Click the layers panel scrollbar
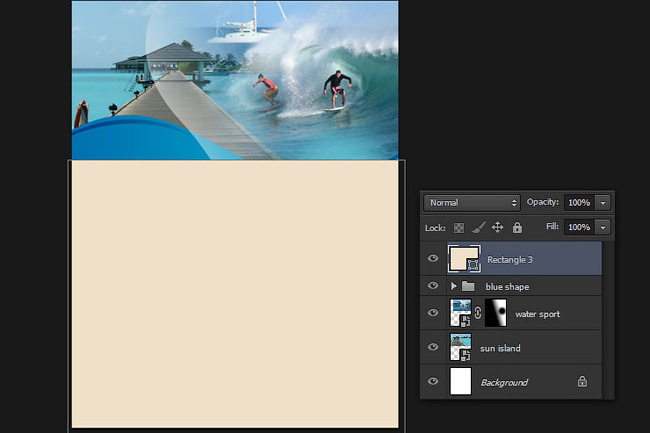The height and width of the screenshot is (433, 650). [608, 320]
